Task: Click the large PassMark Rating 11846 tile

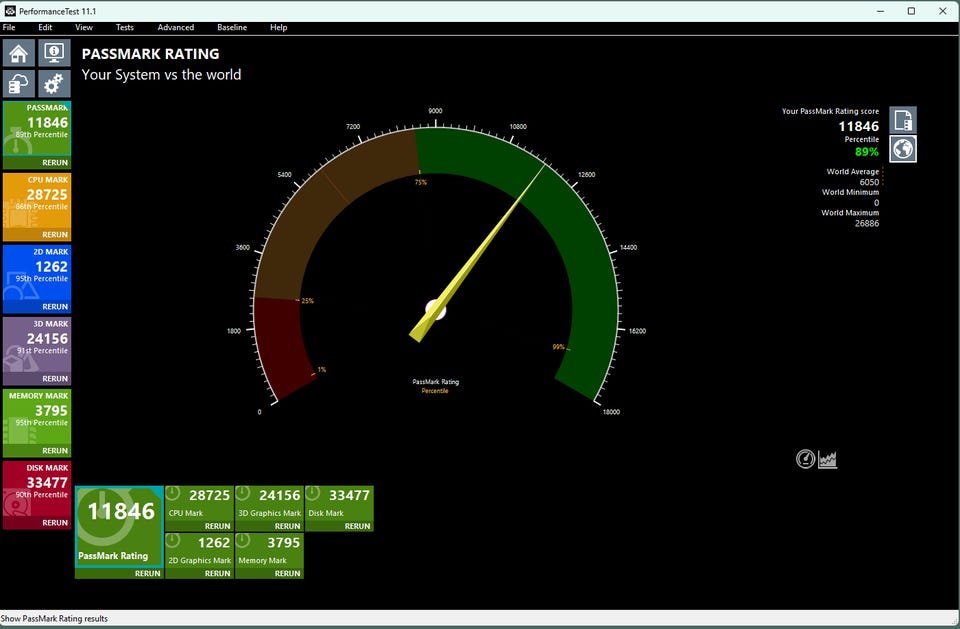Action: click(x=119, y=526)
